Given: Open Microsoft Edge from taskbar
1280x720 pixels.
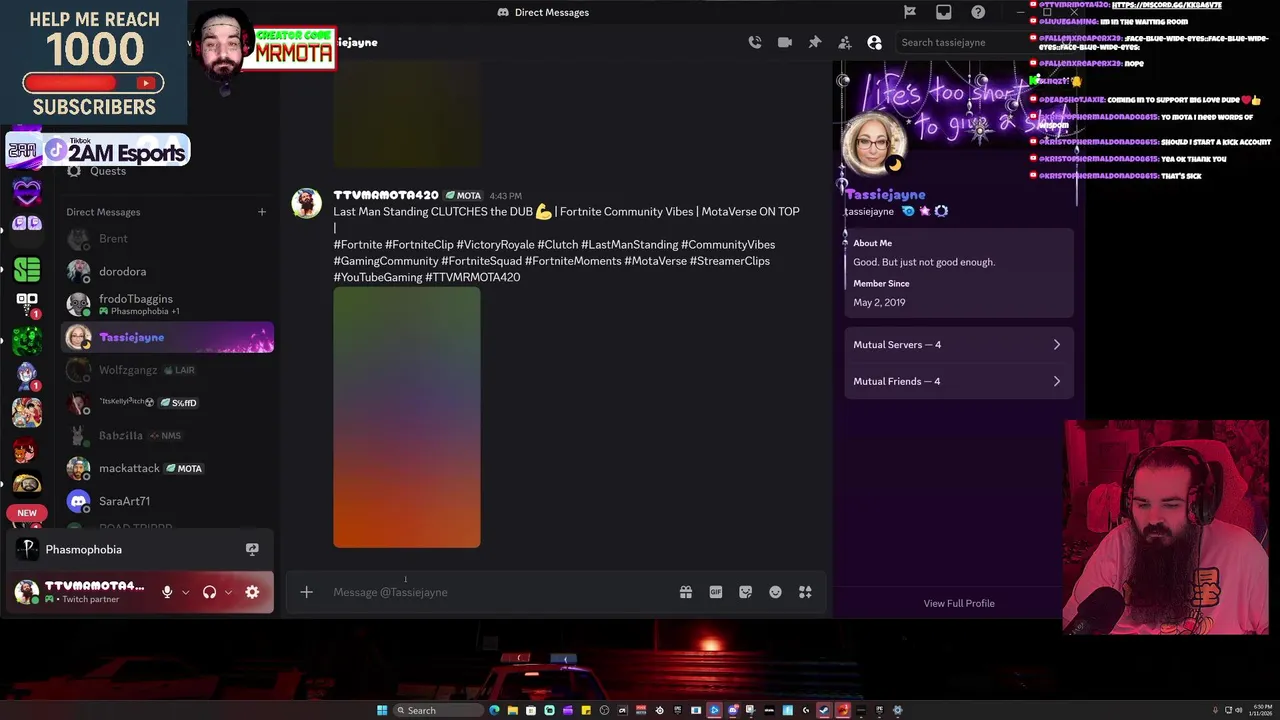Looking at the screenshot, I should (x=494, y=711).
